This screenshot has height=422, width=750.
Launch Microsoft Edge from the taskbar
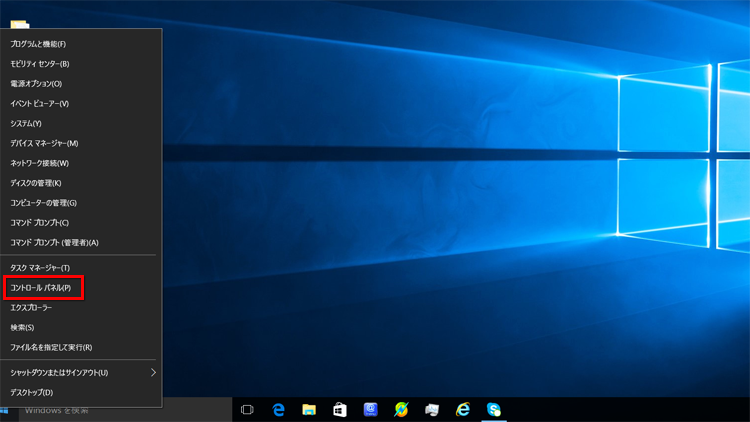point(279,410)
